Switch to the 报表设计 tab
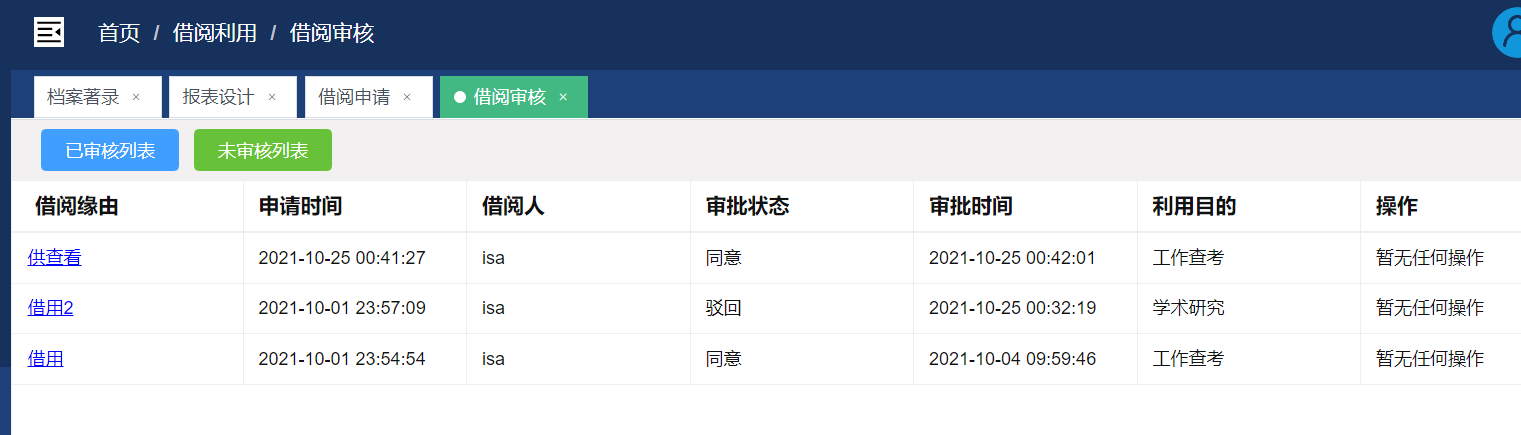 pos(218,97)
